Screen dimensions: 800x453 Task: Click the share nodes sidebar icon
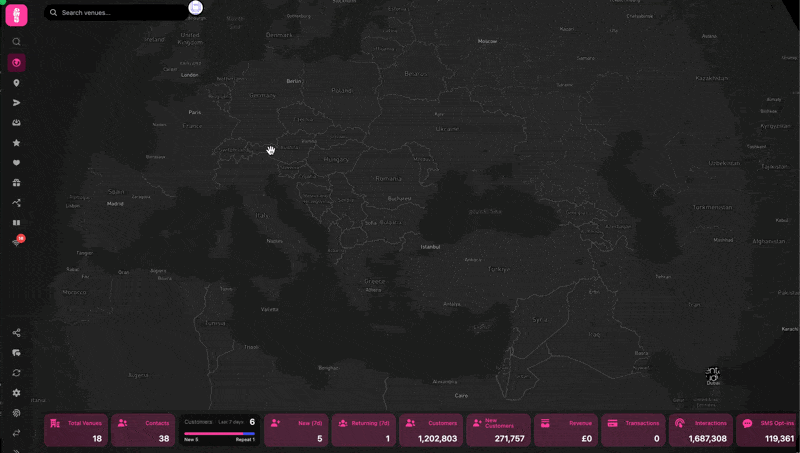pyautogui.click(x=16, y=333)
